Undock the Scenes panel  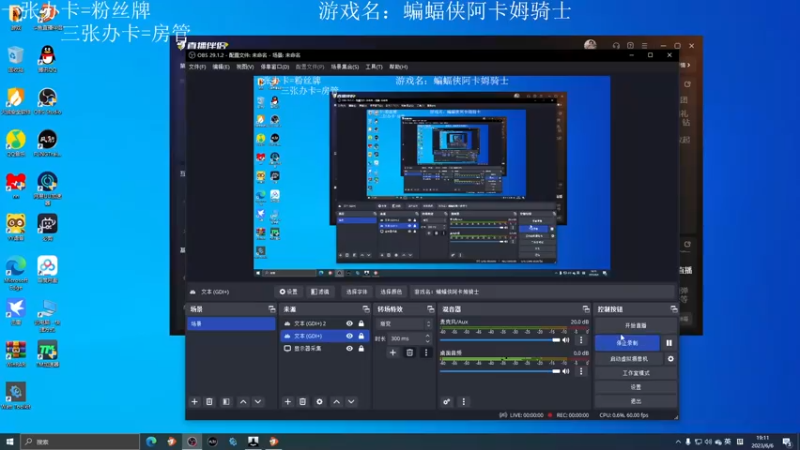coord(271,309)
